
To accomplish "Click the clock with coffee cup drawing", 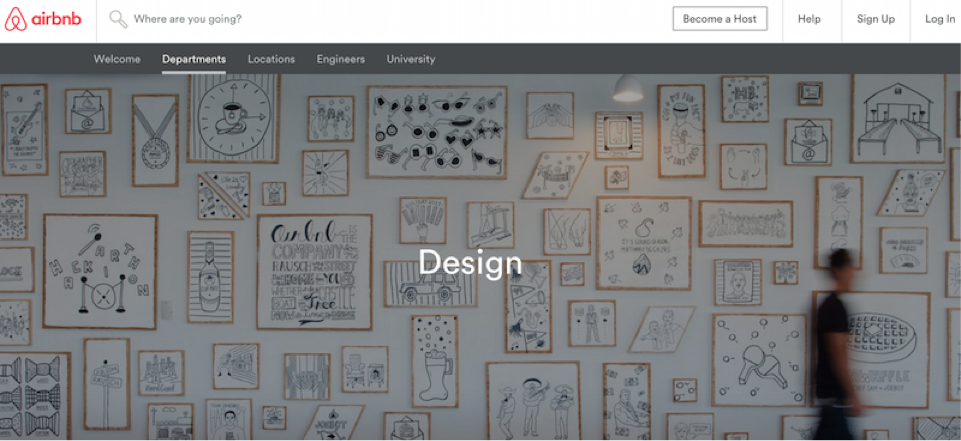I will pyautogui.click(x=234, y=118).
